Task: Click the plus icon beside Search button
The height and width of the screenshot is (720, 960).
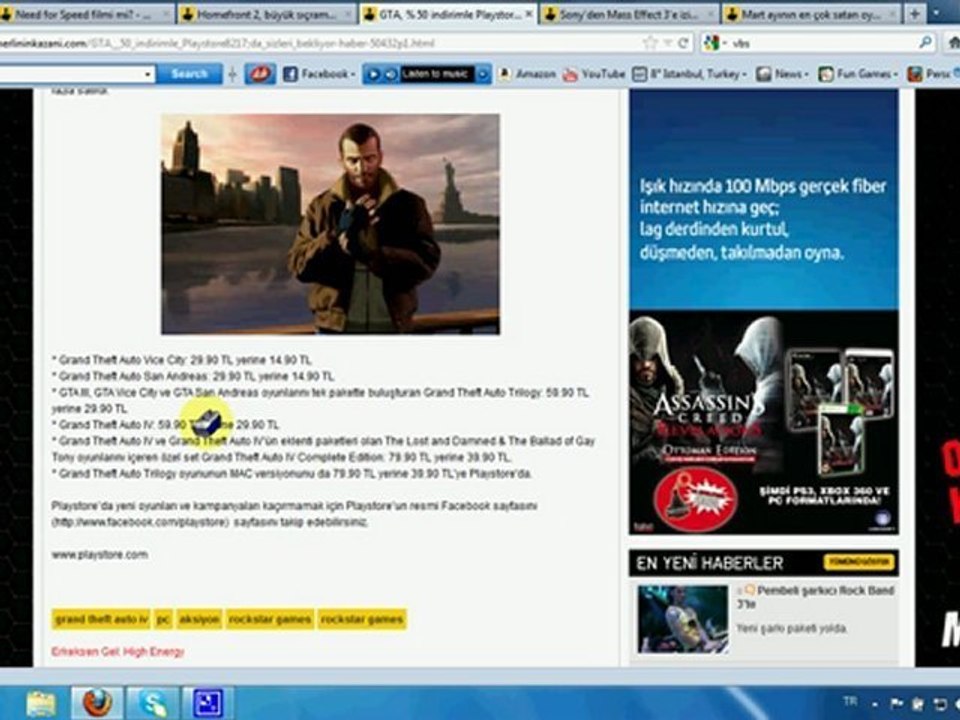Action: pyautogui.click(x=232, y=75)
